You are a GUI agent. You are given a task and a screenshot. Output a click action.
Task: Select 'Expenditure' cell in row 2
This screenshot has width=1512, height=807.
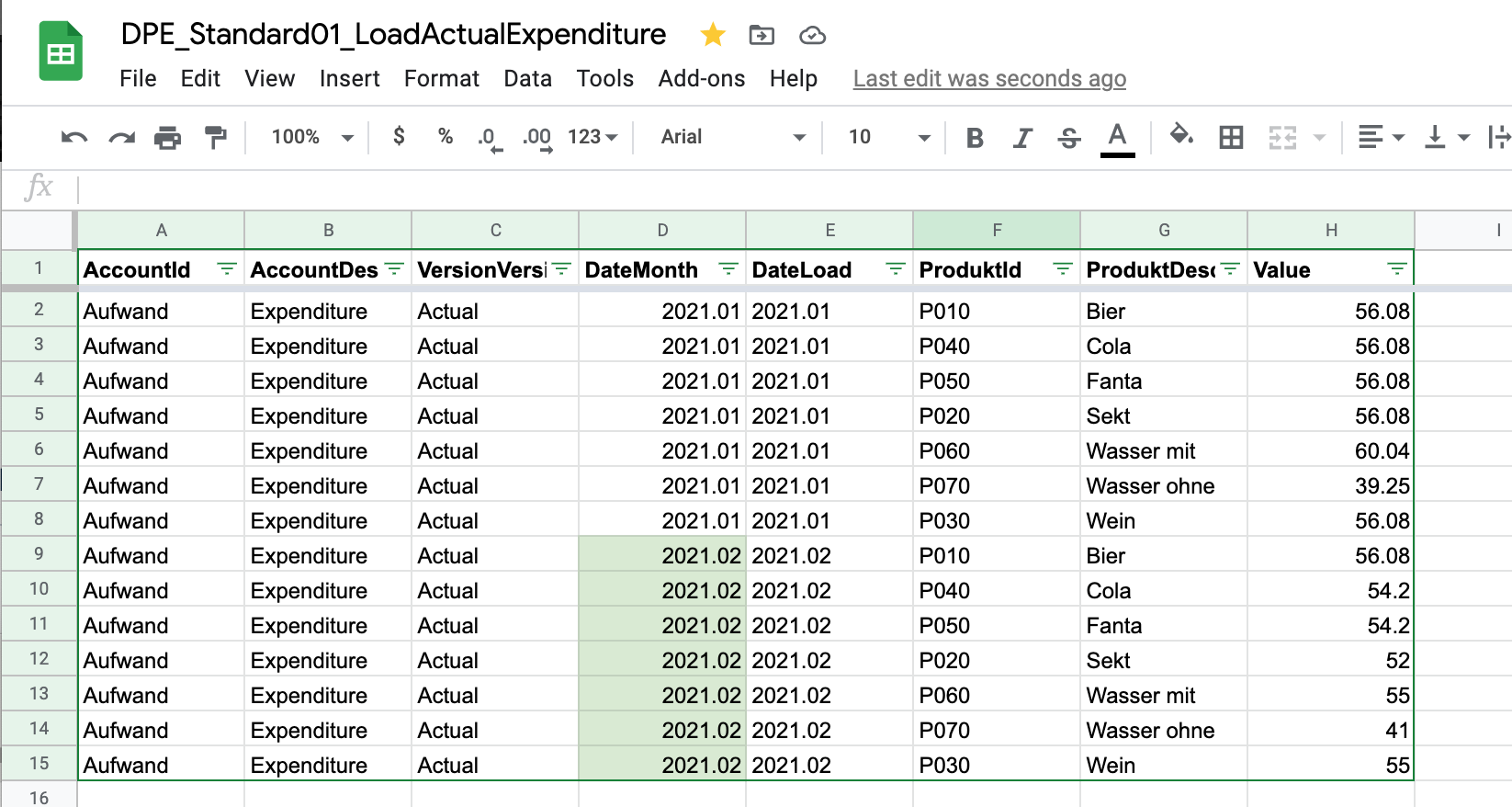coord(328,311)
